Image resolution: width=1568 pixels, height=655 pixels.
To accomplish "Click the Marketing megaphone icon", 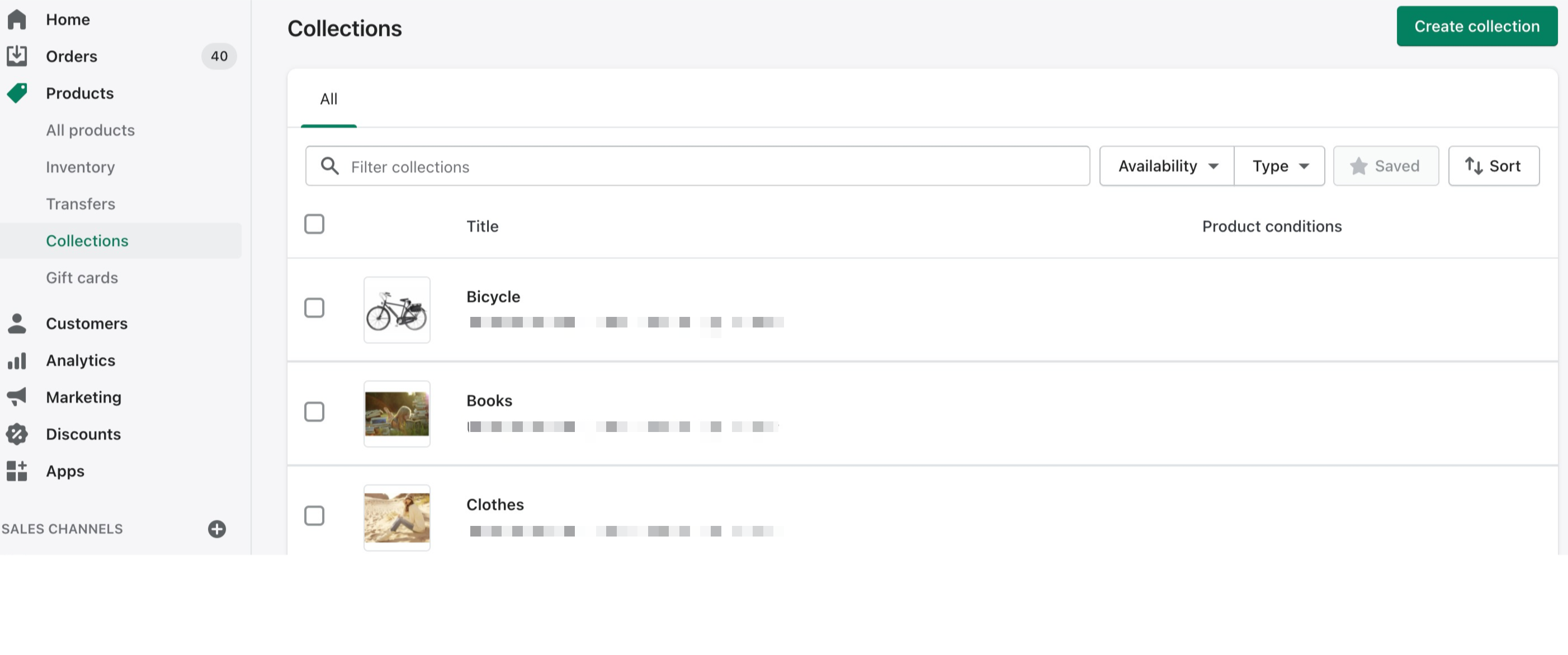I will coord(17,397).
